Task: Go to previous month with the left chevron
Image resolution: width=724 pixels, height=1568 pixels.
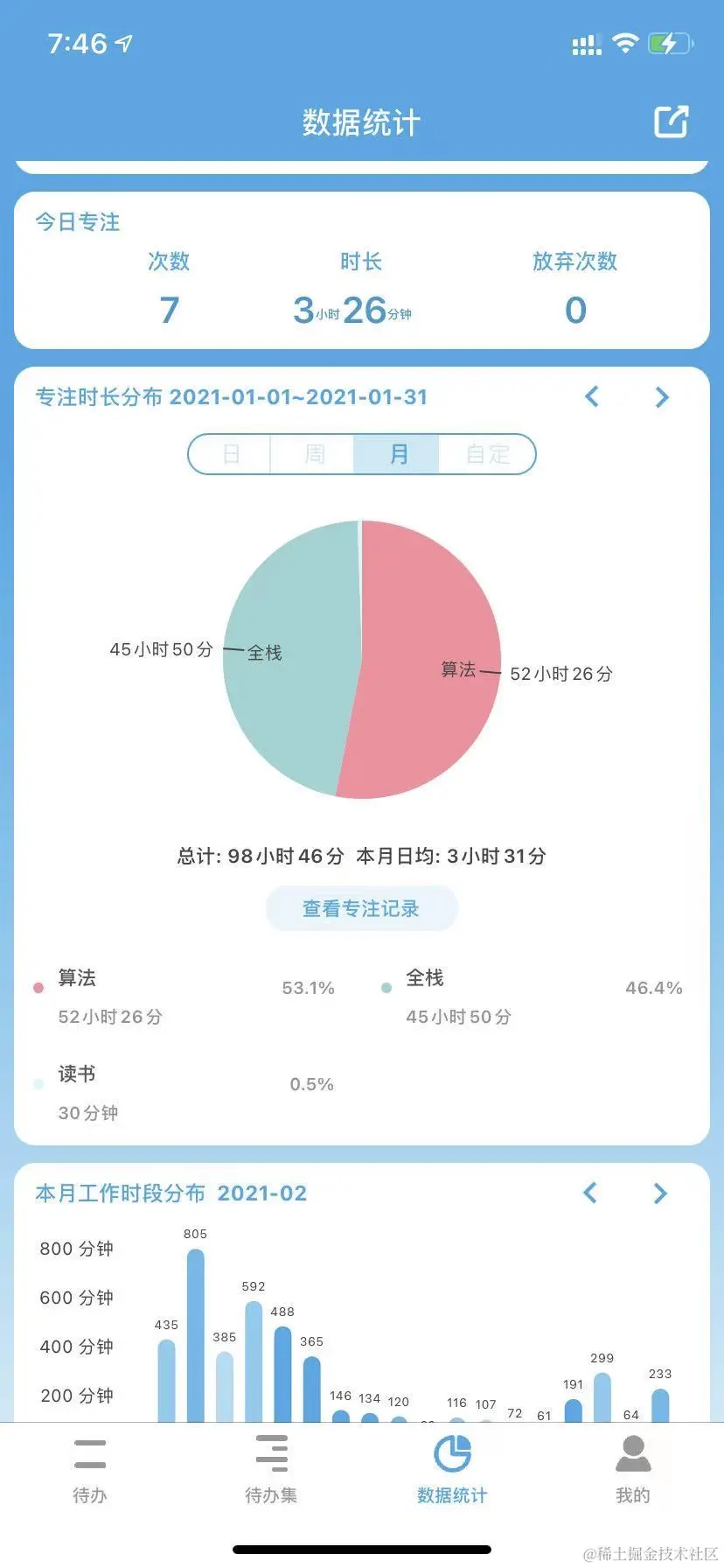Action: (592, 397)
